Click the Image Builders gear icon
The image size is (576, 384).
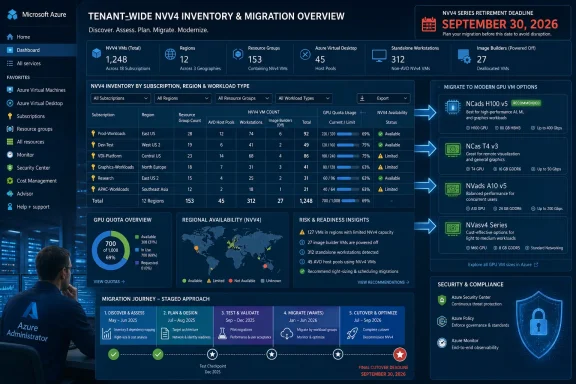[464, 56]
